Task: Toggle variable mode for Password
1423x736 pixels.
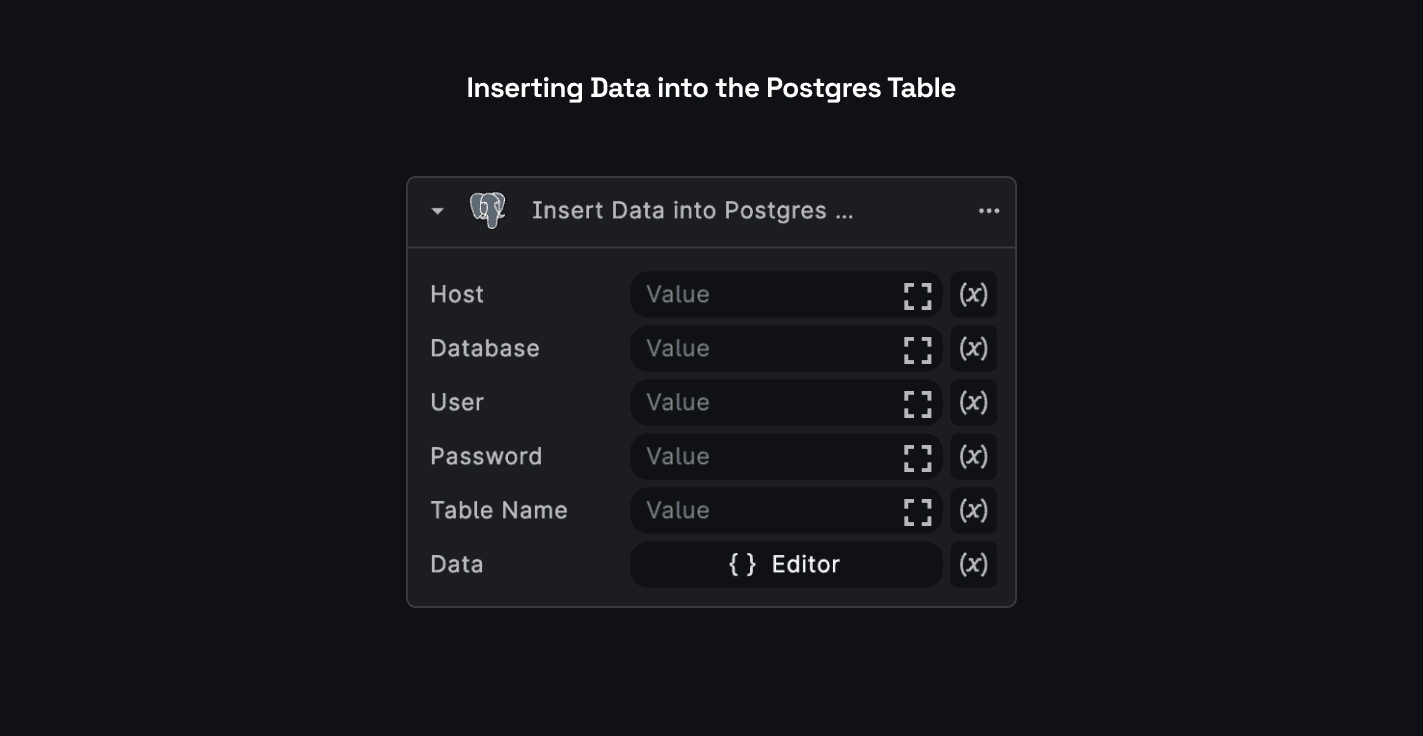Action: pyautogui.click(x=973, y=457)
